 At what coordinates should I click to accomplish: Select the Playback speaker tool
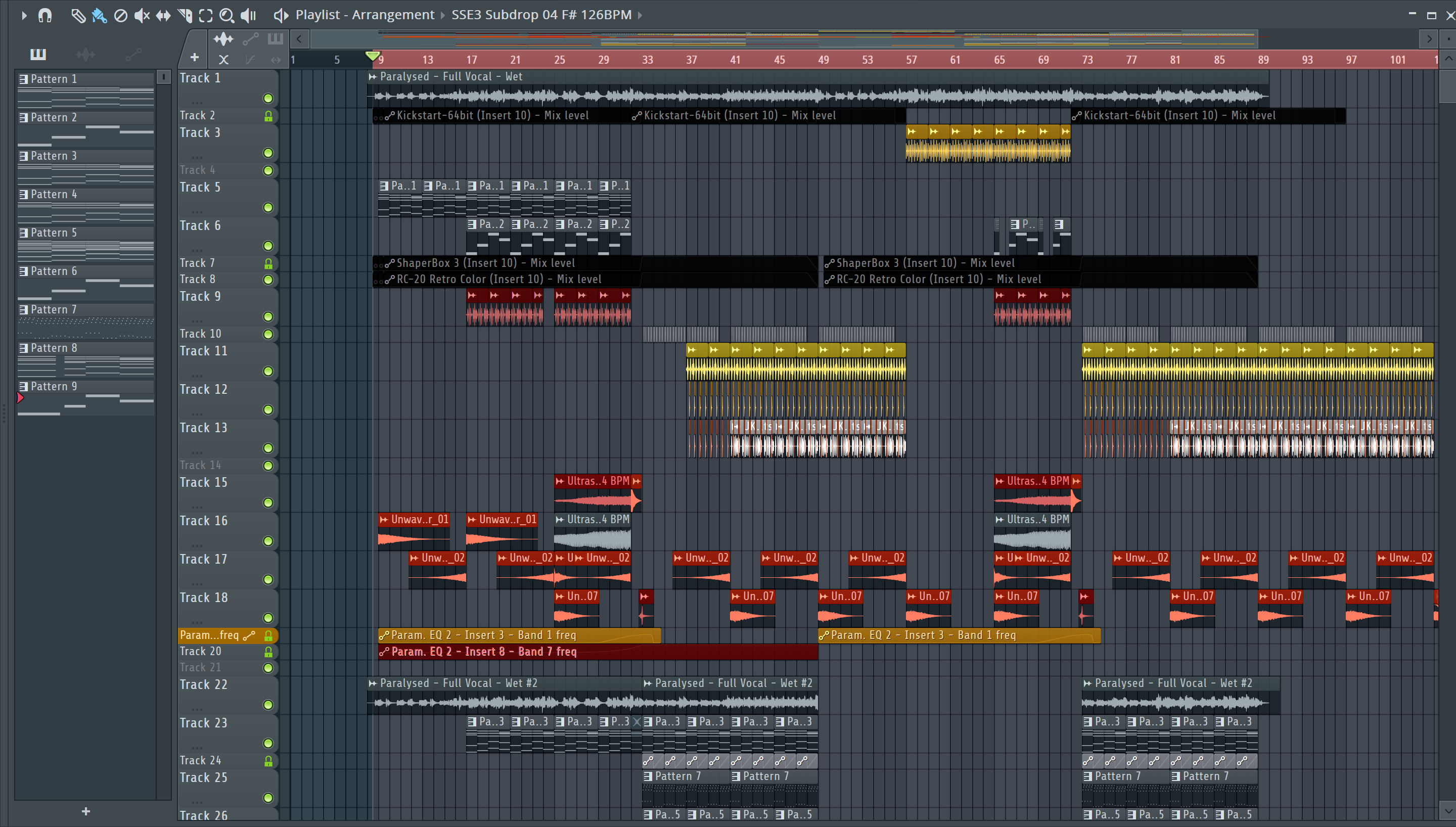click(248, 15)
